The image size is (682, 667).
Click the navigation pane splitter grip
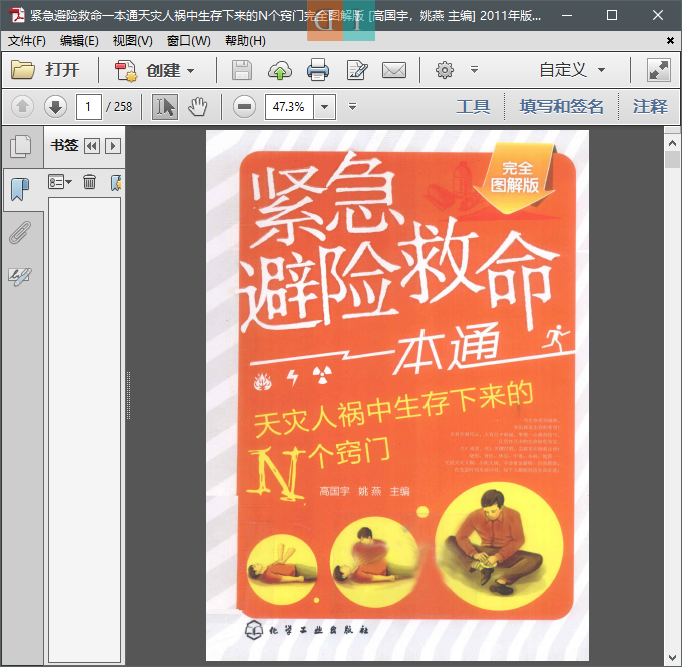pyautogui.click(x=128, y=395)
